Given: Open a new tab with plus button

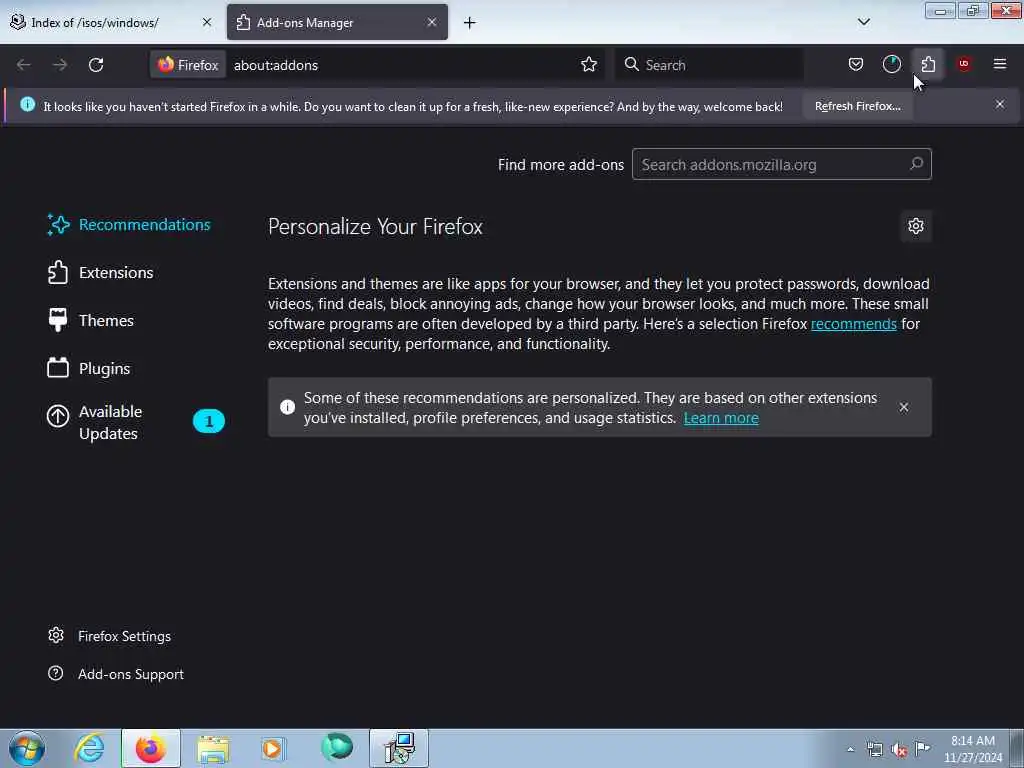Looking at the screenshot, I should click(470, 23).
